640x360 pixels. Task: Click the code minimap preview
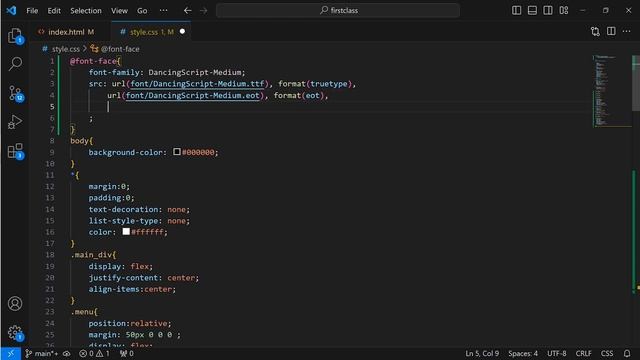tap(611, 91)
